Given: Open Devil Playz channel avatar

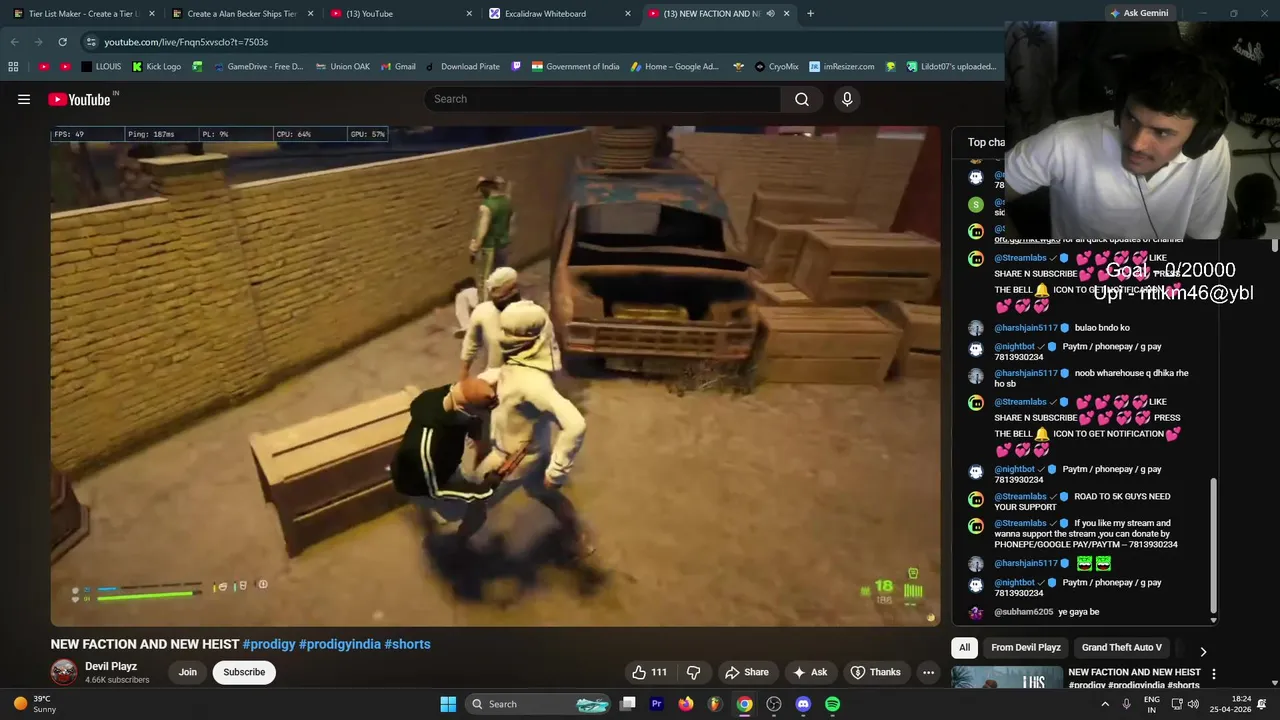Looking at the screenshot, I should pos(64,672).
